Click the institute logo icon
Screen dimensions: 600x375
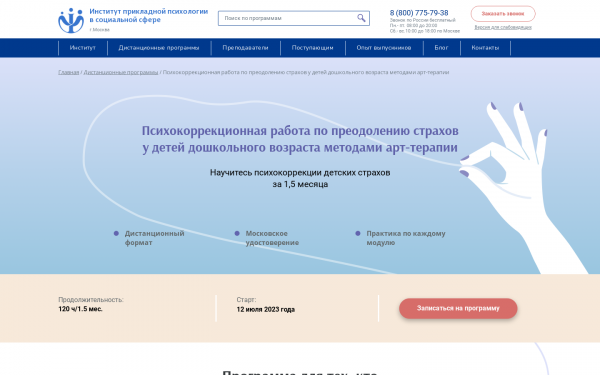click(71, 20)
